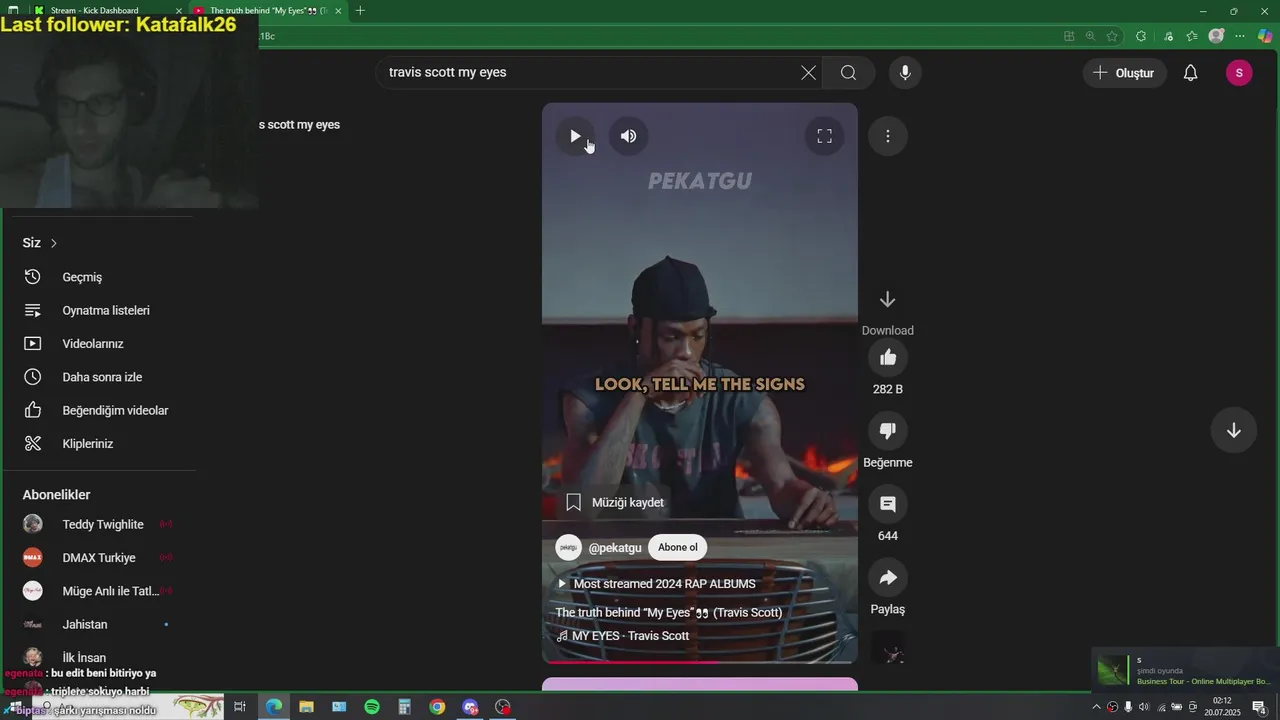Add this page to favorites star
The height and width of the screenshot is (720, 1280).
tap(1112, 36)
